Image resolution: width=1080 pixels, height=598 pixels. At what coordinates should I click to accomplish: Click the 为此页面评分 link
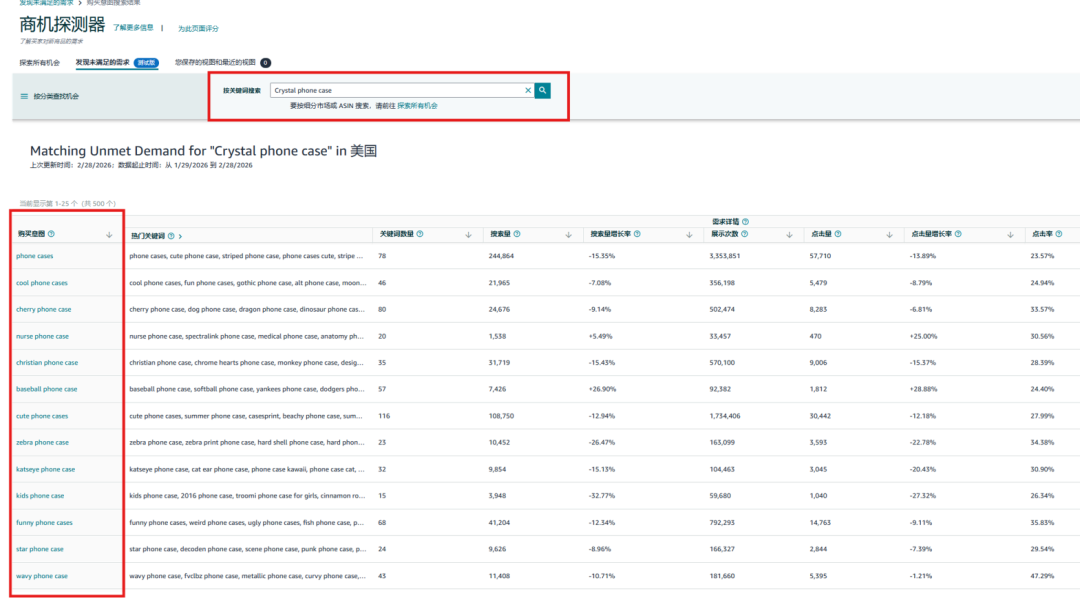point(198,29)
